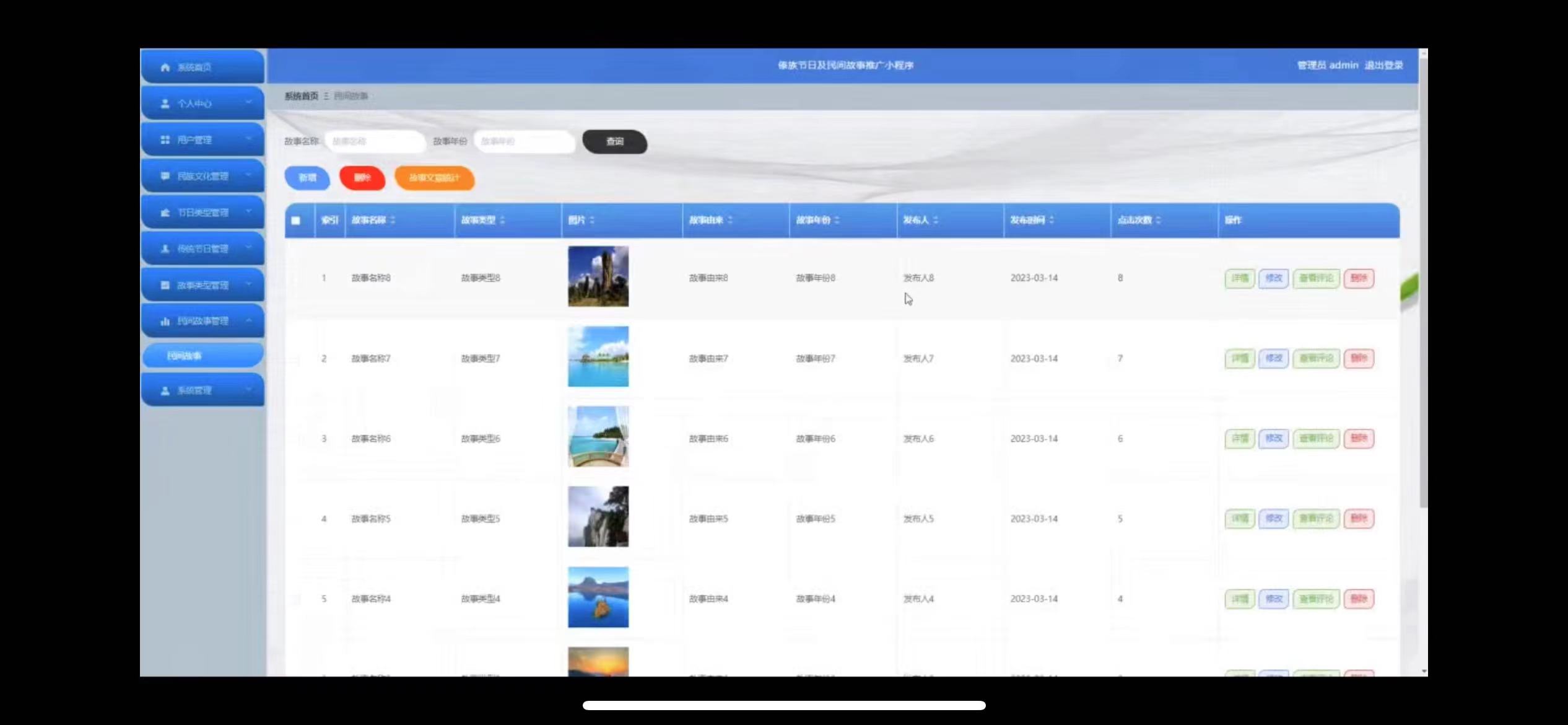Click the 故事类型7 cell

pos(481,359)
